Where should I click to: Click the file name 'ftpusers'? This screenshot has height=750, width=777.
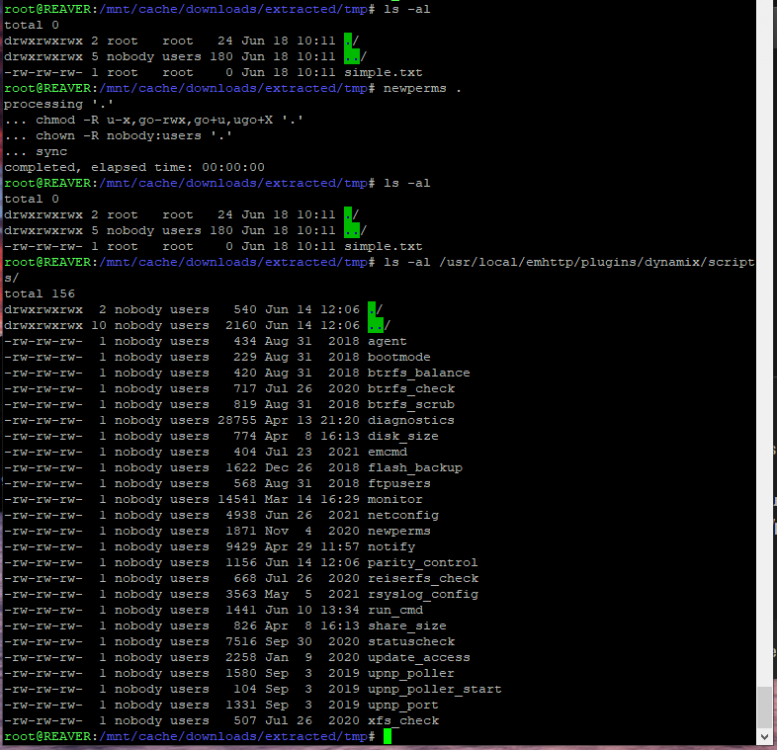[399, 484]
